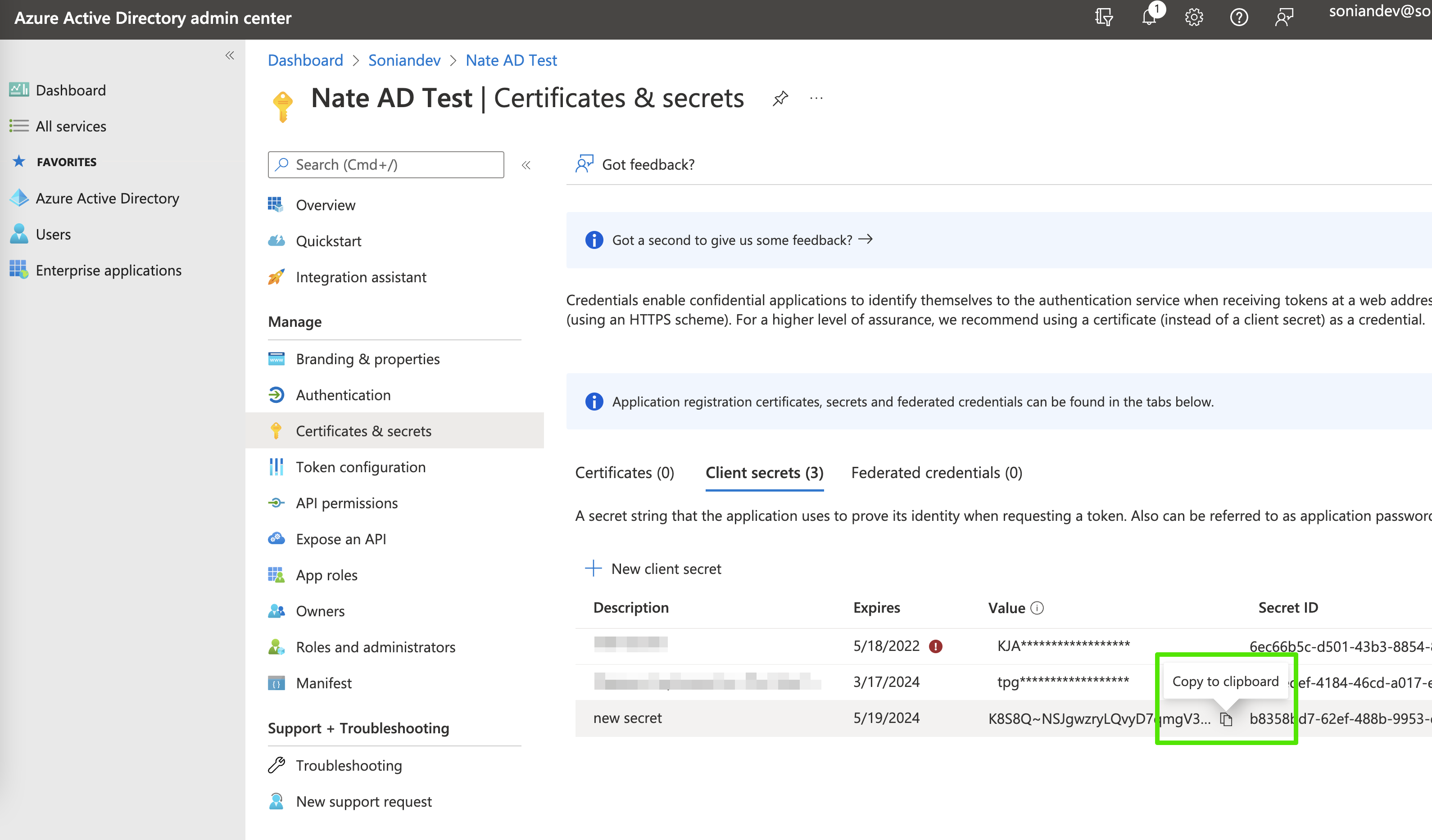Select Certificates & secrets menu item
This screenshot has height=840, width=1432.
[x=394, y=430]
